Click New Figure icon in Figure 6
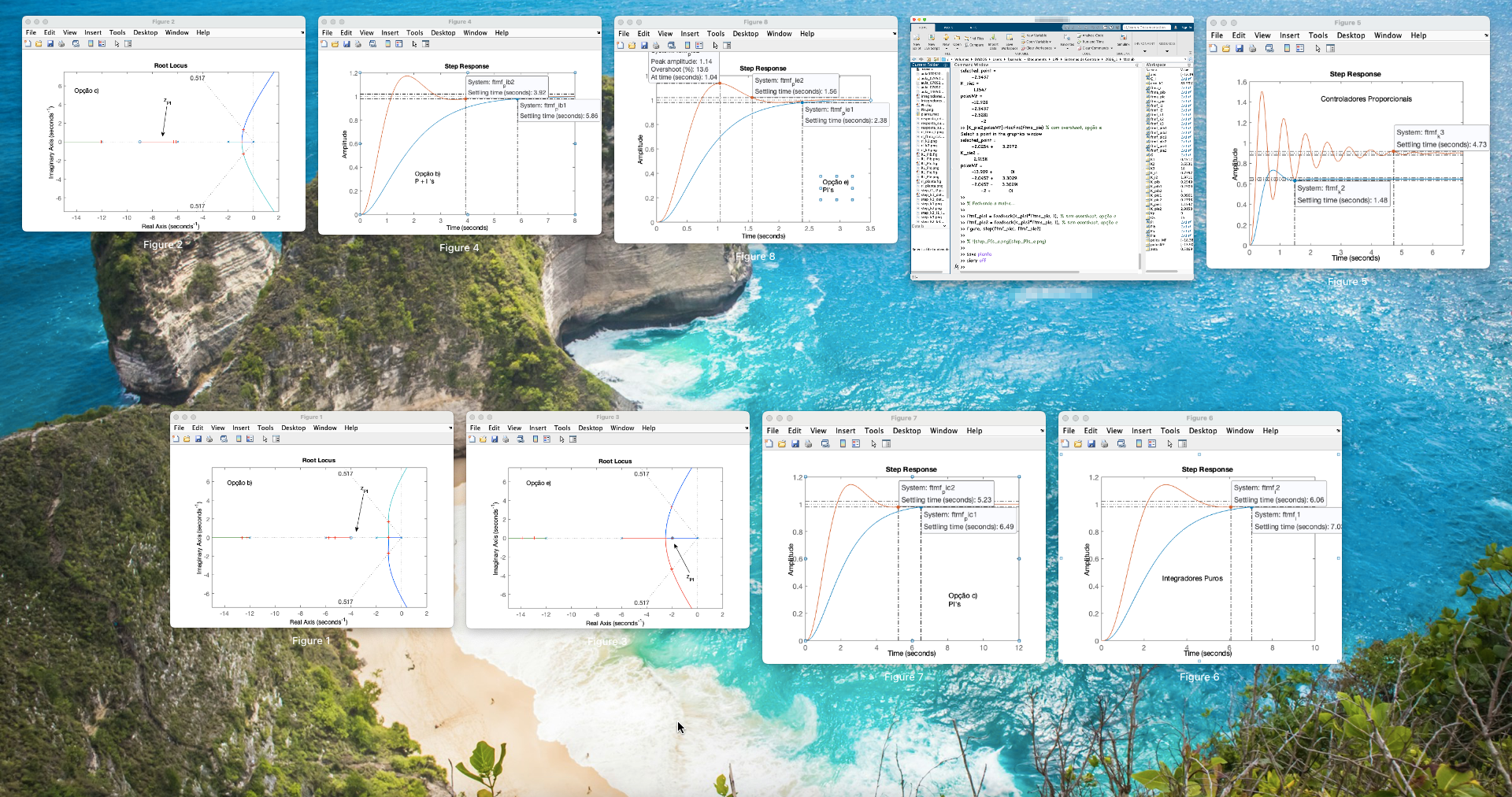Image resolution: width=1512 pixels, height=797 pixels. click(1065, 443)
